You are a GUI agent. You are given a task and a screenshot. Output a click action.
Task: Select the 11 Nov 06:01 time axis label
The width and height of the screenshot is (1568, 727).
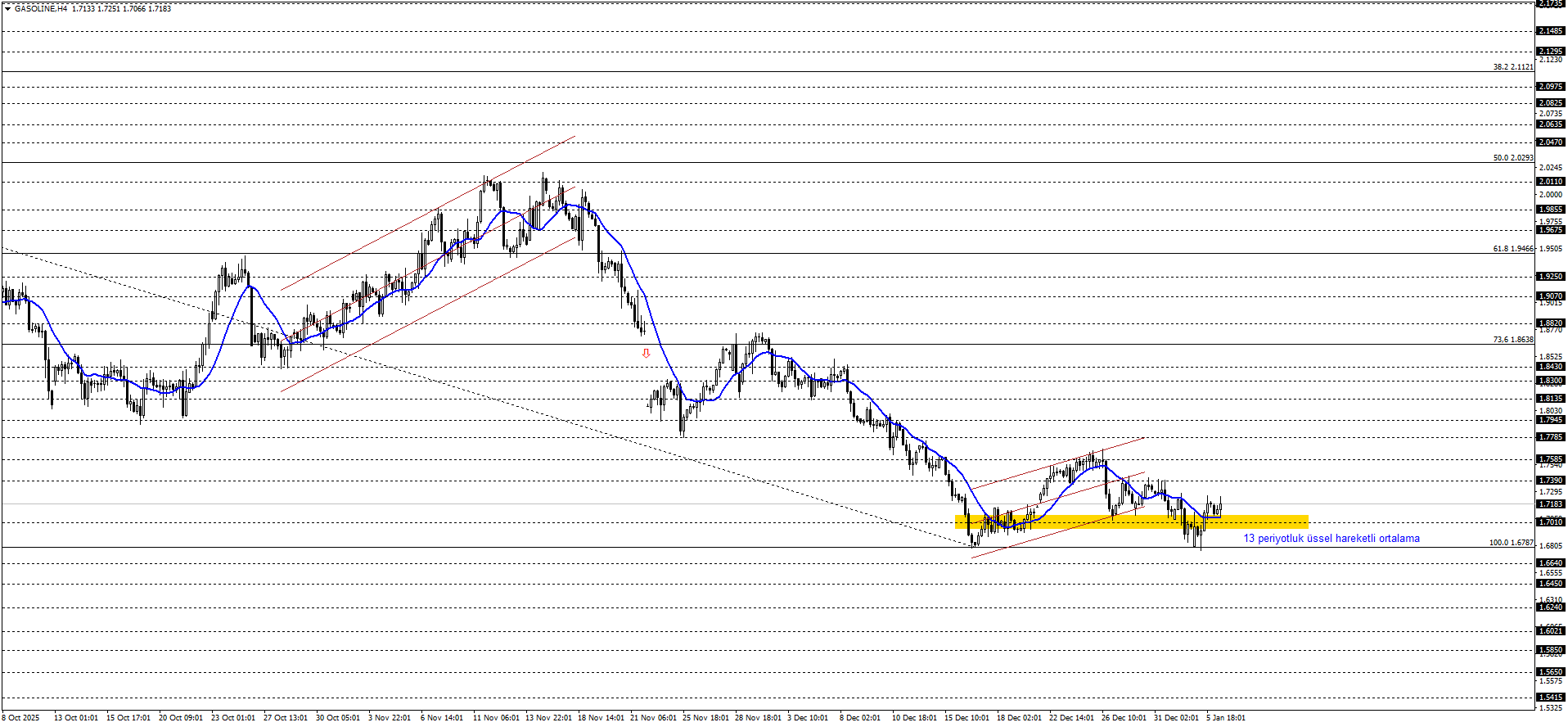[x=494, y=718]
